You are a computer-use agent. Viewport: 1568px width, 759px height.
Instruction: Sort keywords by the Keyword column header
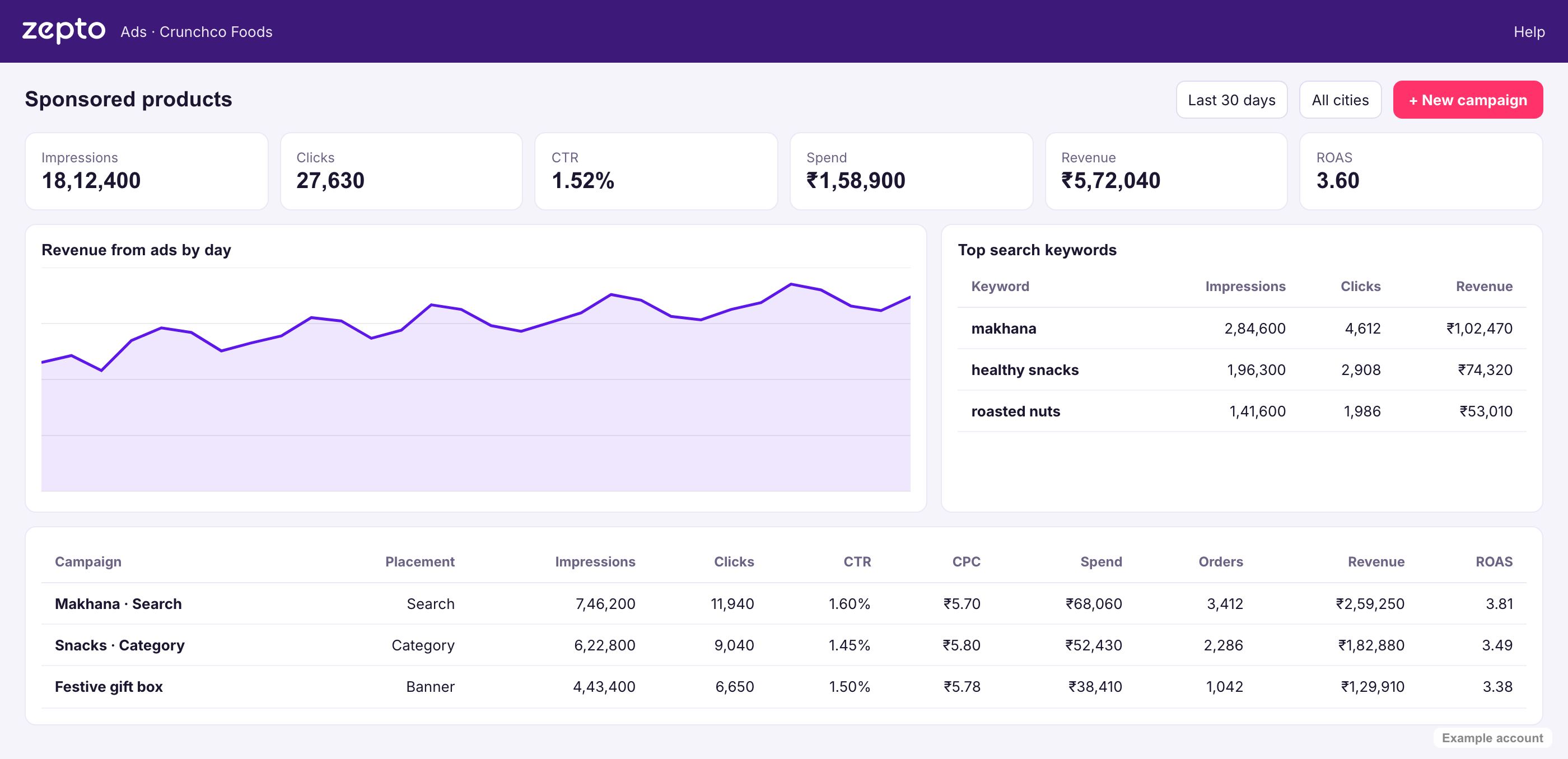coord(1000,287)
